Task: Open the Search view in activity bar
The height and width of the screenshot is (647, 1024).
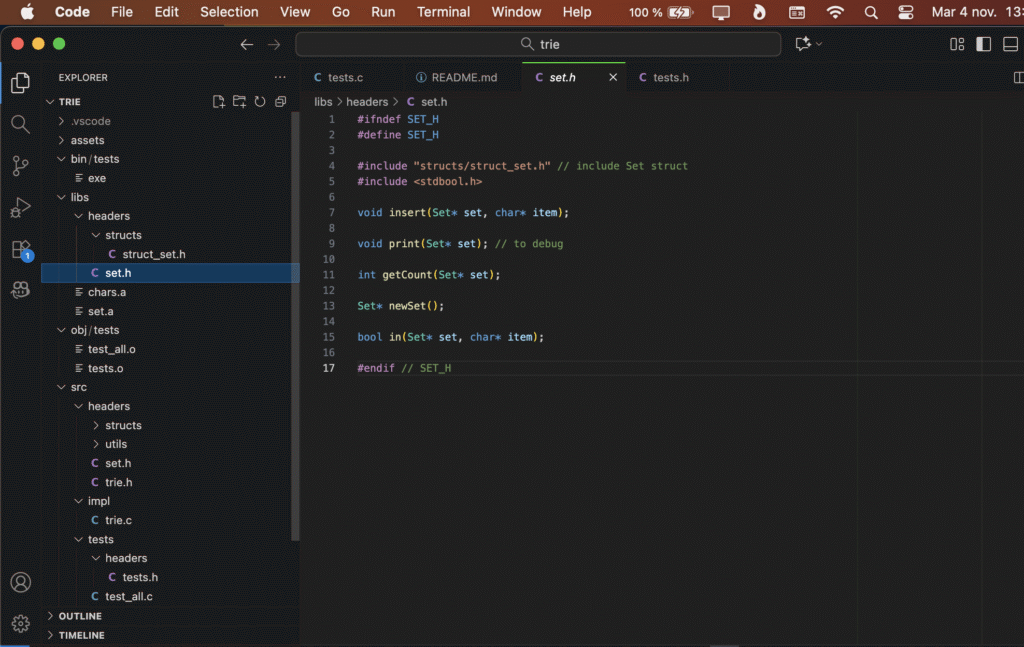Action: point(20,124)
